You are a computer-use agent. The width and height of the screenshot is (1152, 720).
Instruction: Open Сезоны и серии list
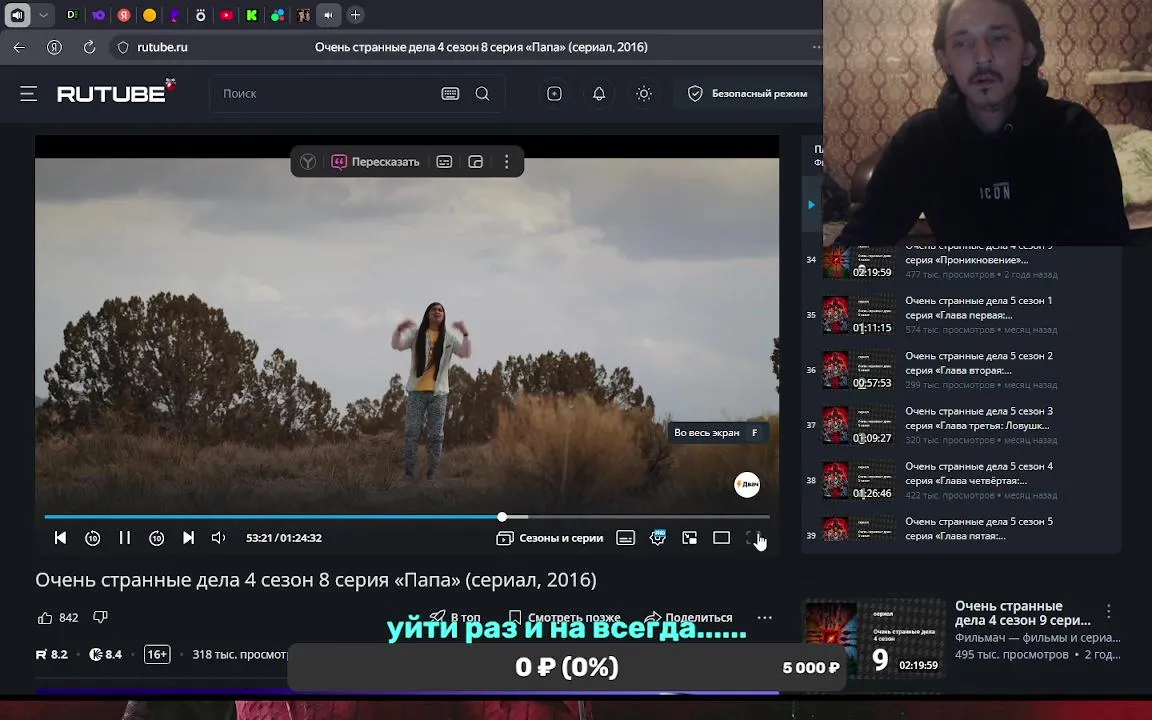pyautogui.click(x=550, y=538)
